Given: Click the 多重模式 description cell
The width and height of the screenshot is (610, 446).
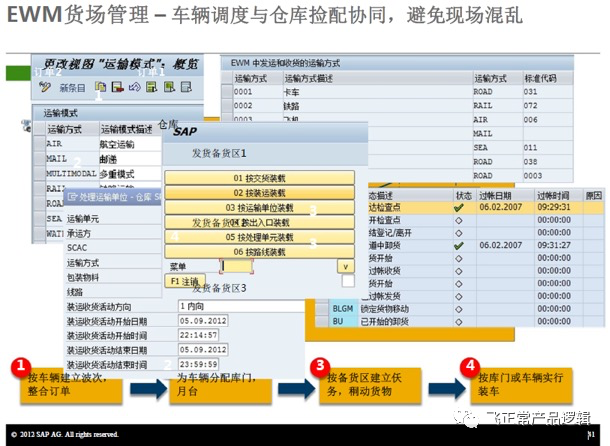Looking at the screenshot, I should (x=130, y=174).
